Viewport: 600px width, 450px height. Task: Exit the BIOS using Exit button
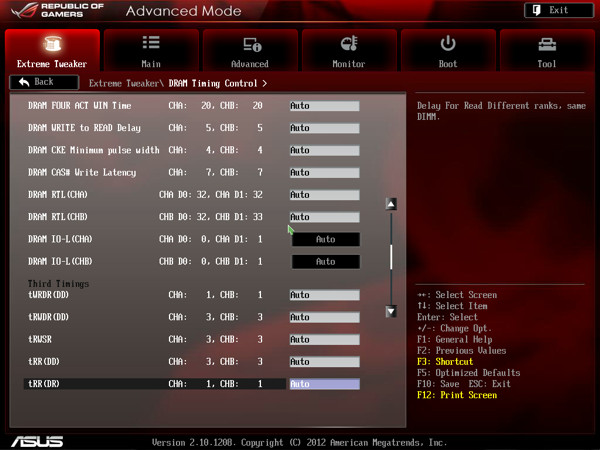[550, 10]
